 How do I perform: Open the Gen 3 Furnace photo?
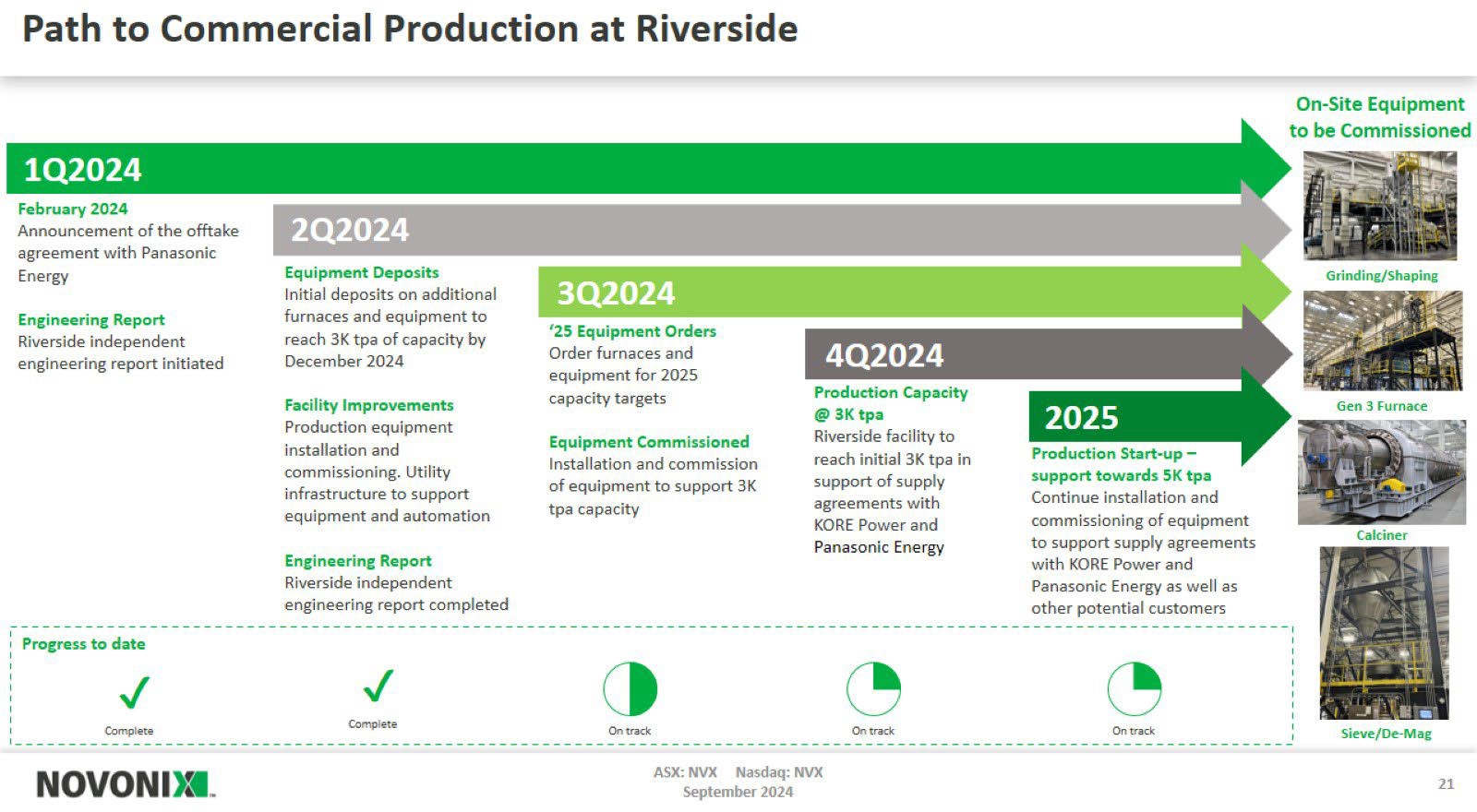point(1383,340)
